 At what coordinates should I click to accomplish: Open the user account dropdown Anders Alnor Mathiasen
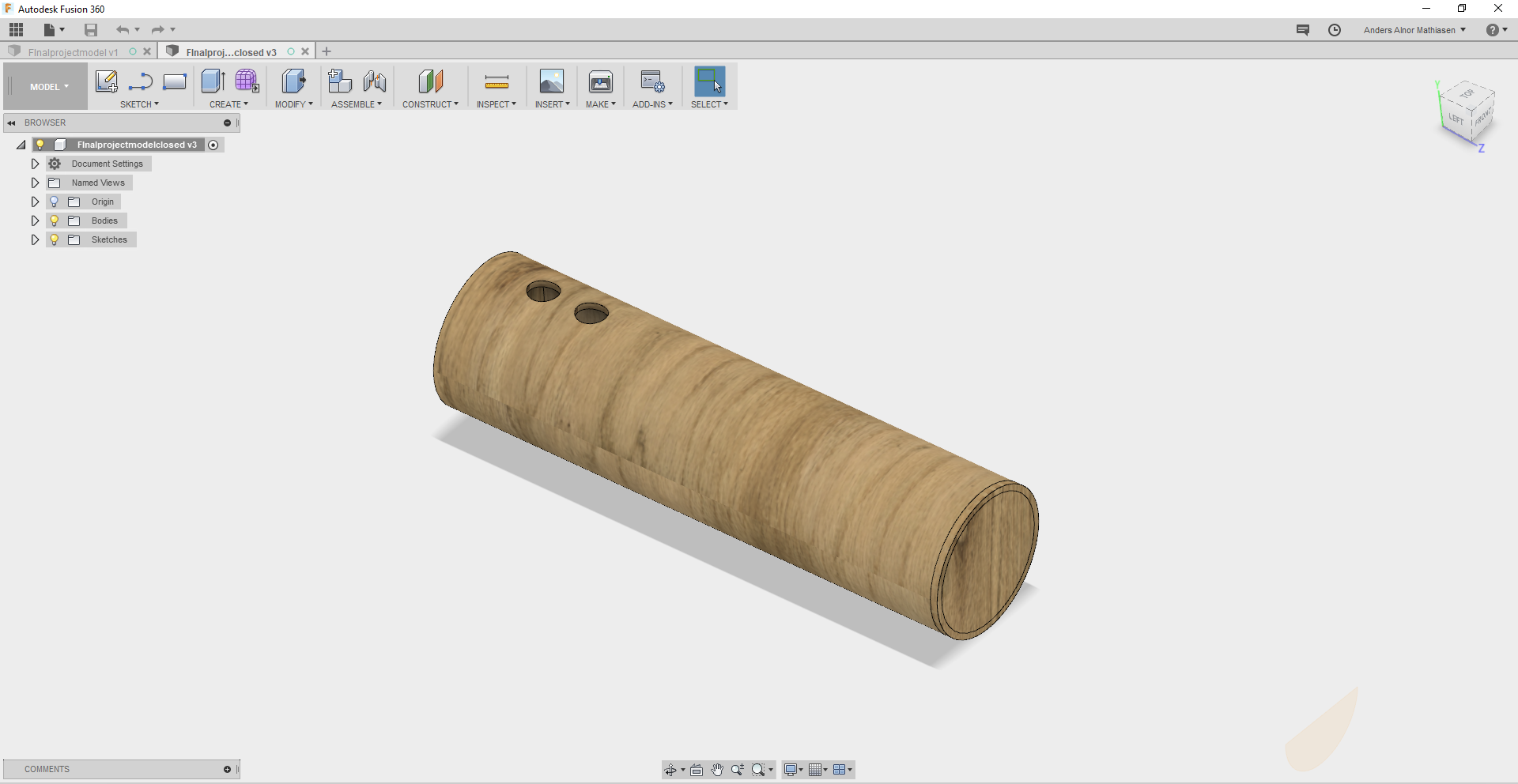pyautogui.click(x=1414, y=30)
